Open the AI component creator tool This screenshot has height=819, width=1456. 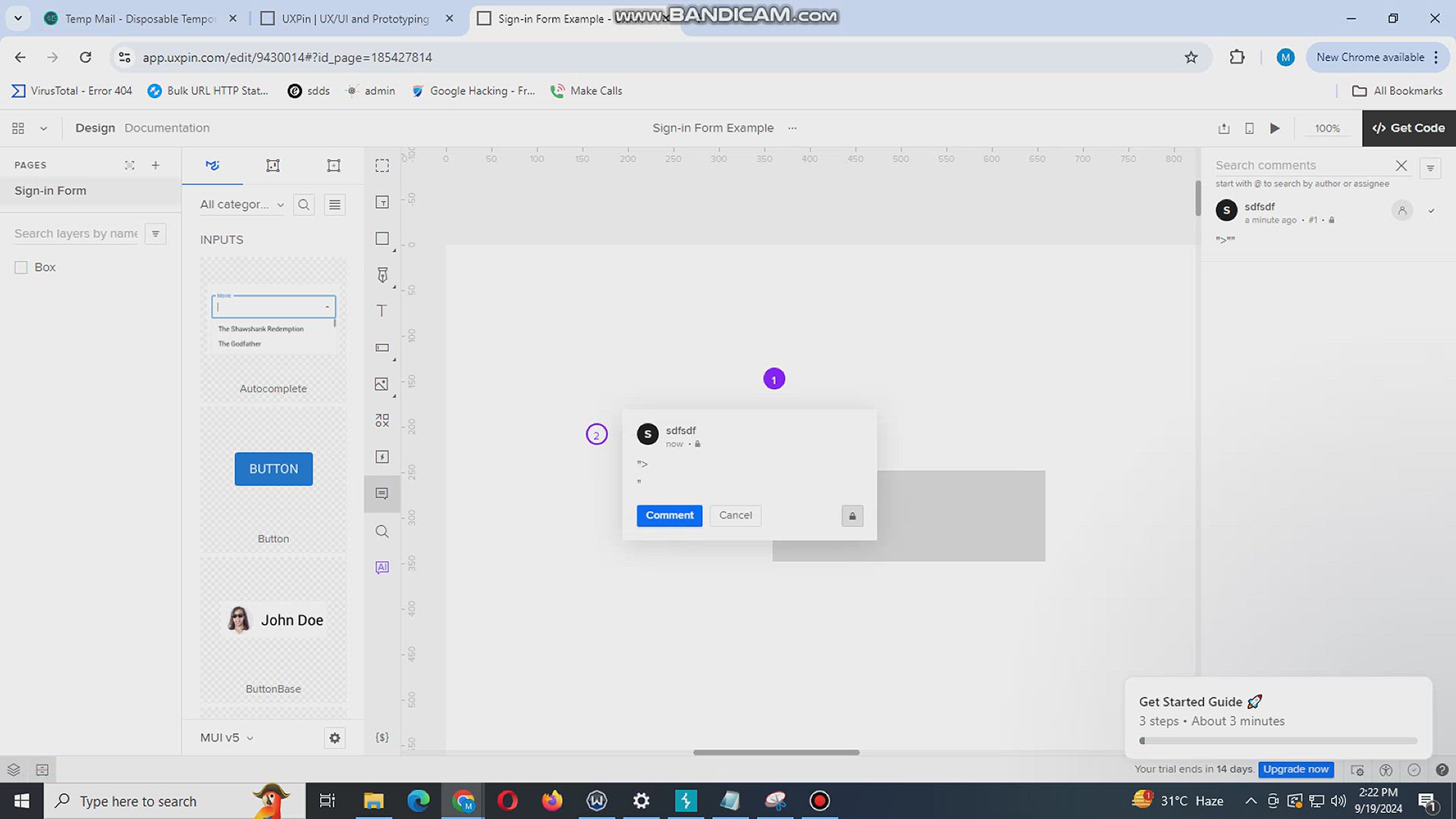coord(381,567)
